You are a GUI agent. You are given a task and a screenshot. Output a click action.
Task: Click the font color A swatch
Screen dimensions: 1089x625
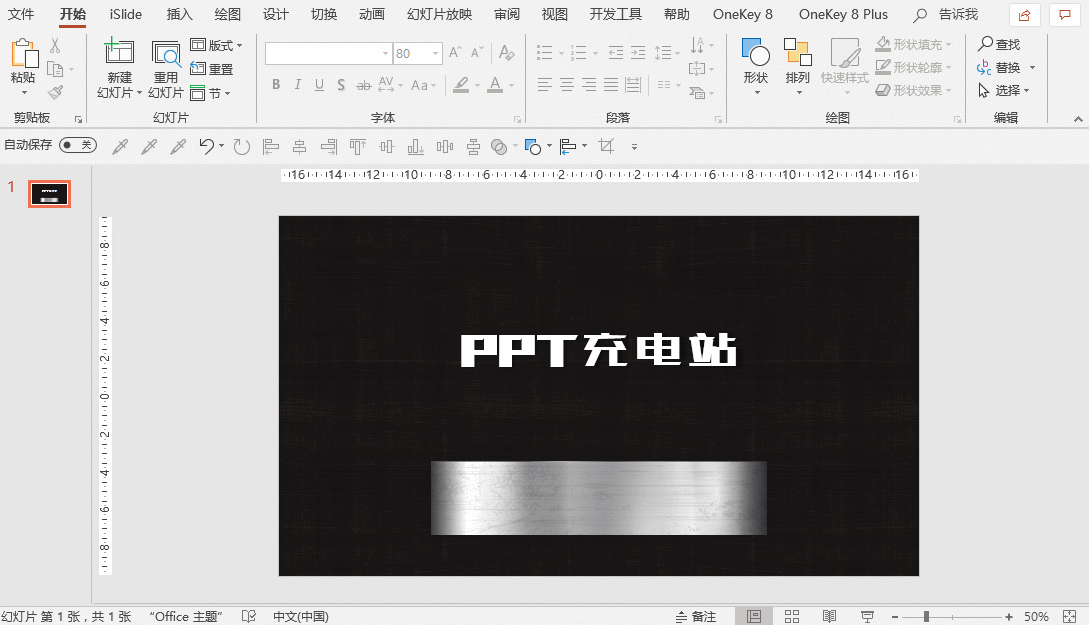click(494, 85)
